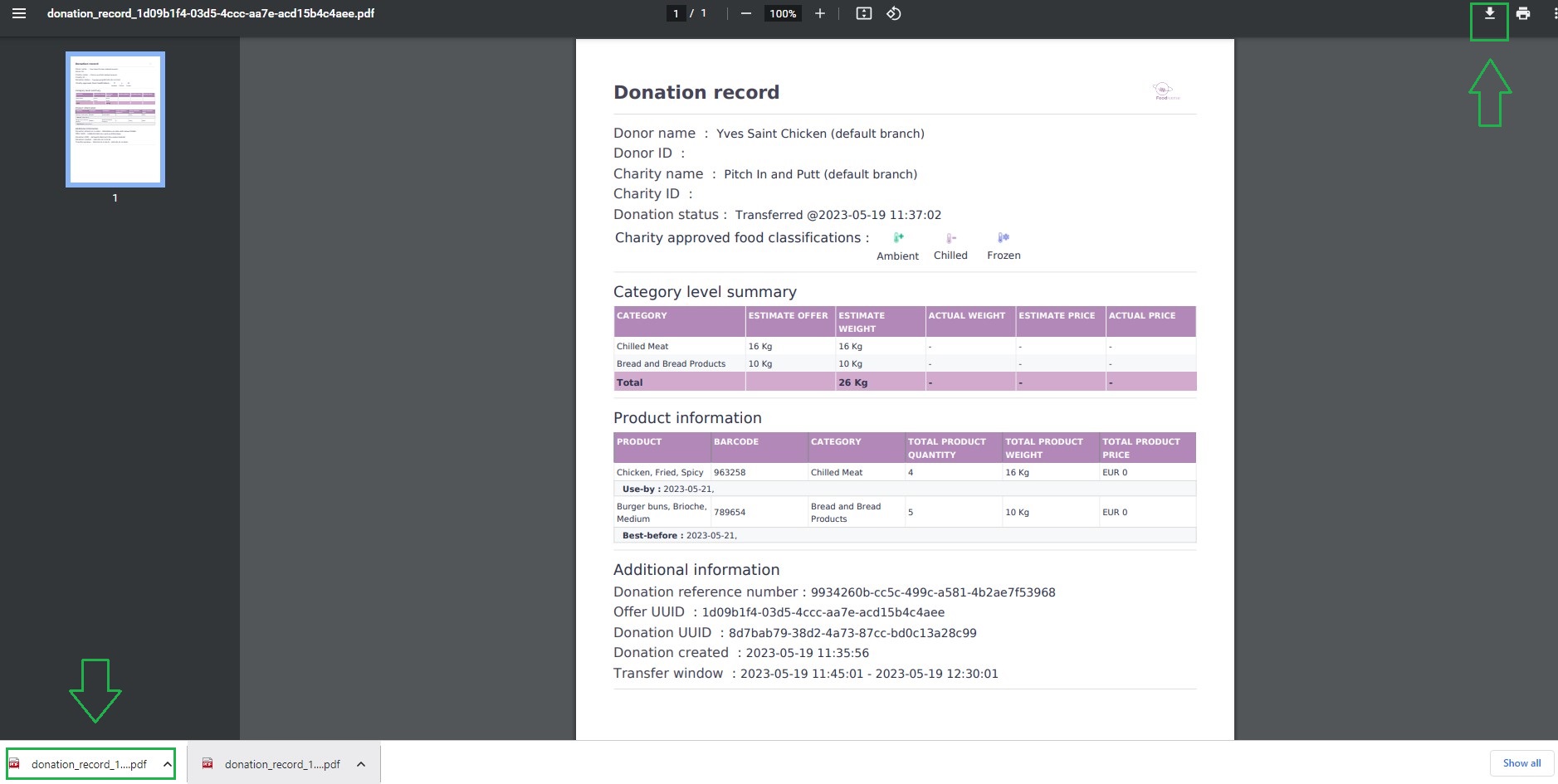Click the zoom out minus button
This screenshot has height=784, width=1558.
pos(745,13)
